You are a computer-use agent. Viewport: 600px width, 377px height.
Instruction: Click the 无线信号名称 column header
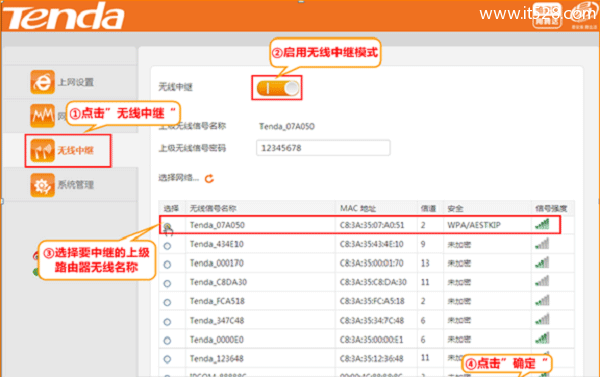(x=213, y=208)
